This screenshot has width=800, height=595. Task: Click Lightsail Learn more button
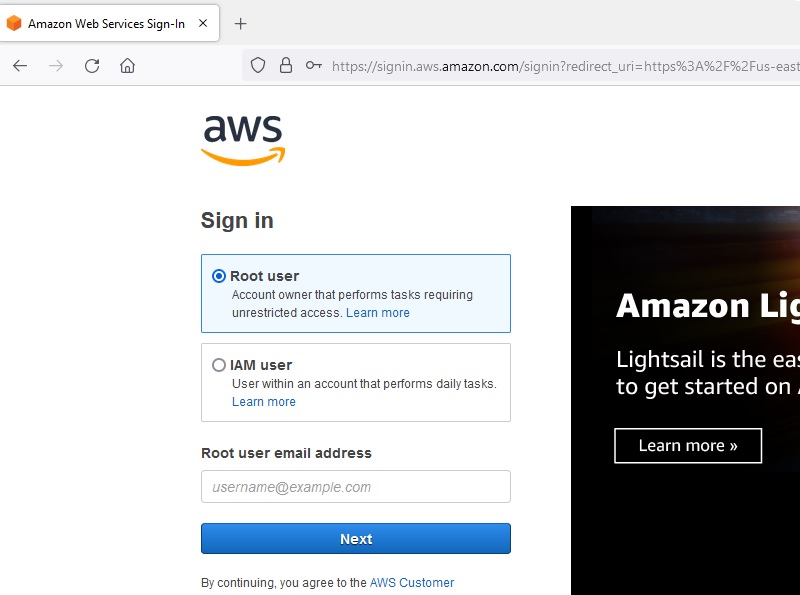[688, 446]
